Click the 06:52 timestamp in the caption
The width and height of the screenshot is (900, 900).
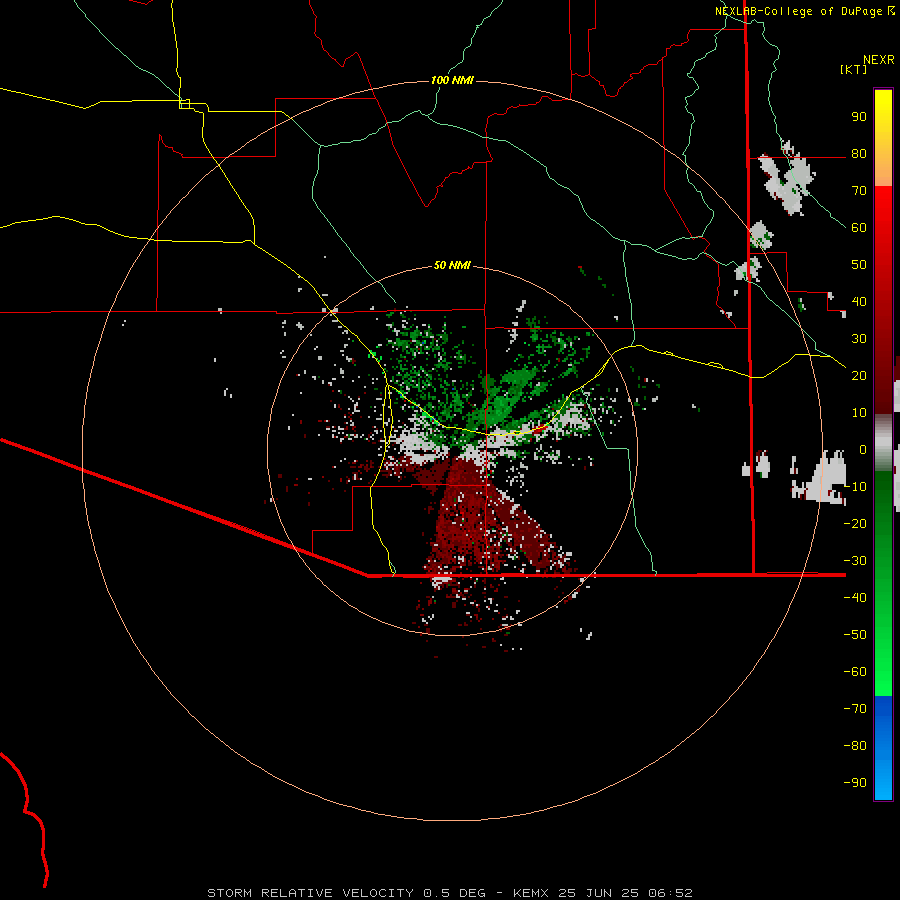670,893
